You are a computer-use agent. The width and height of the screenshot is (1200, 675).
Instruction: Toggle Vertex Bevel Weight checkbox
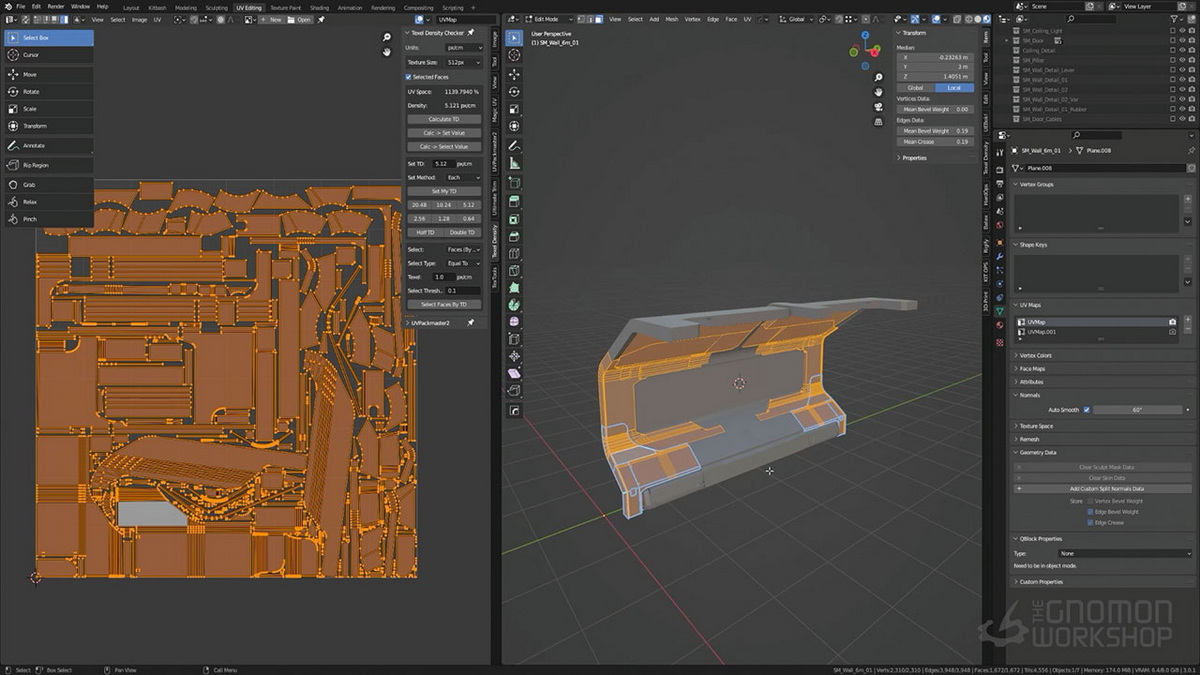click(1090, 501)
